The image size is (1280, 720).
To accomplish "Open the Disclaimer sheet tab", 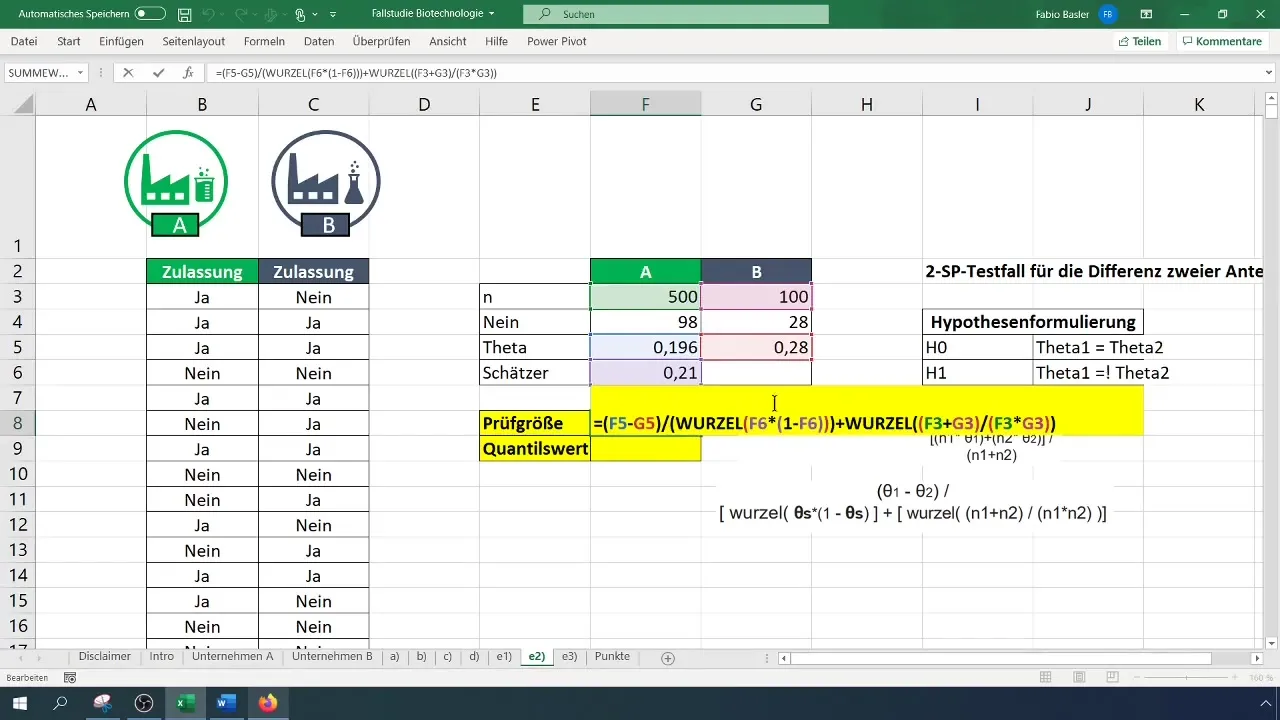I will (105, 657).
